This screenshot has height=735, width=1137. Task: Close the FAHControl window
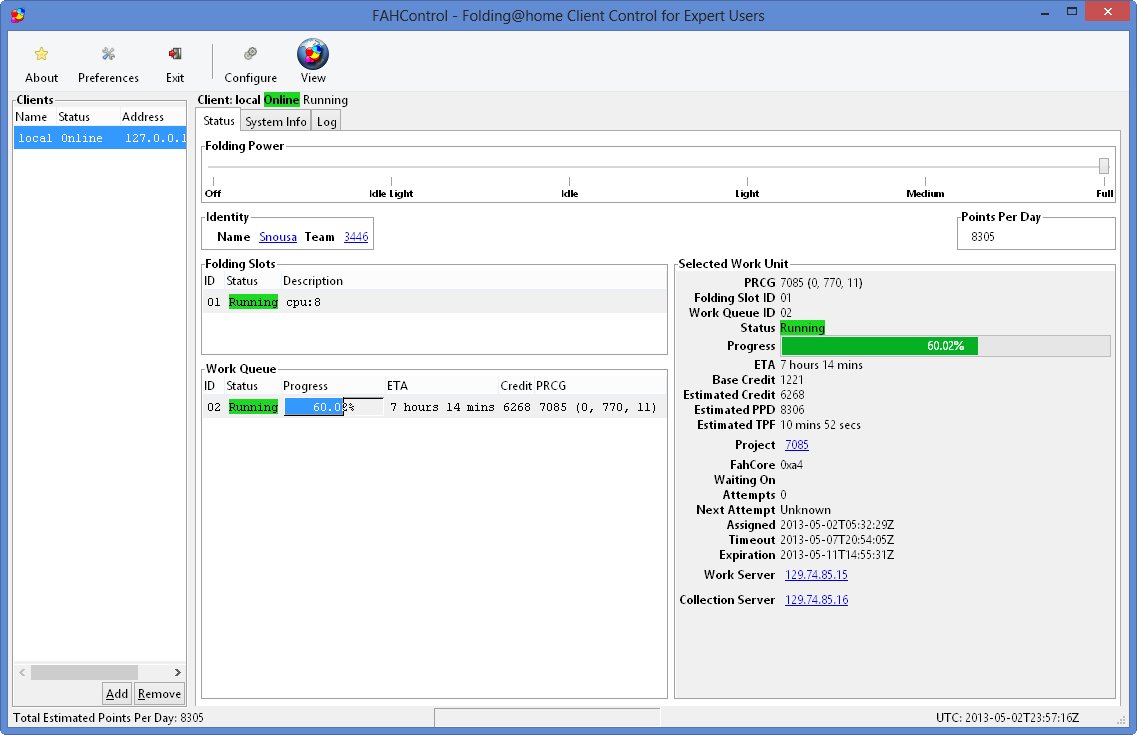(1108, 12)
